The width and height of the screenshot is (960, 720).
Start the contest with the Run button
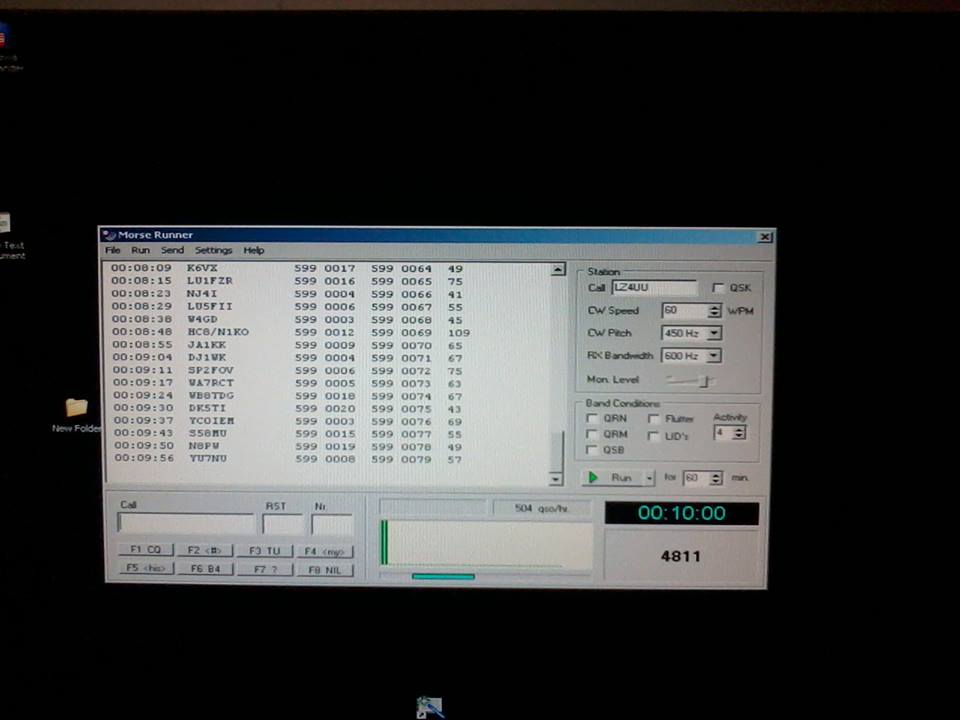tap(613, 478)
